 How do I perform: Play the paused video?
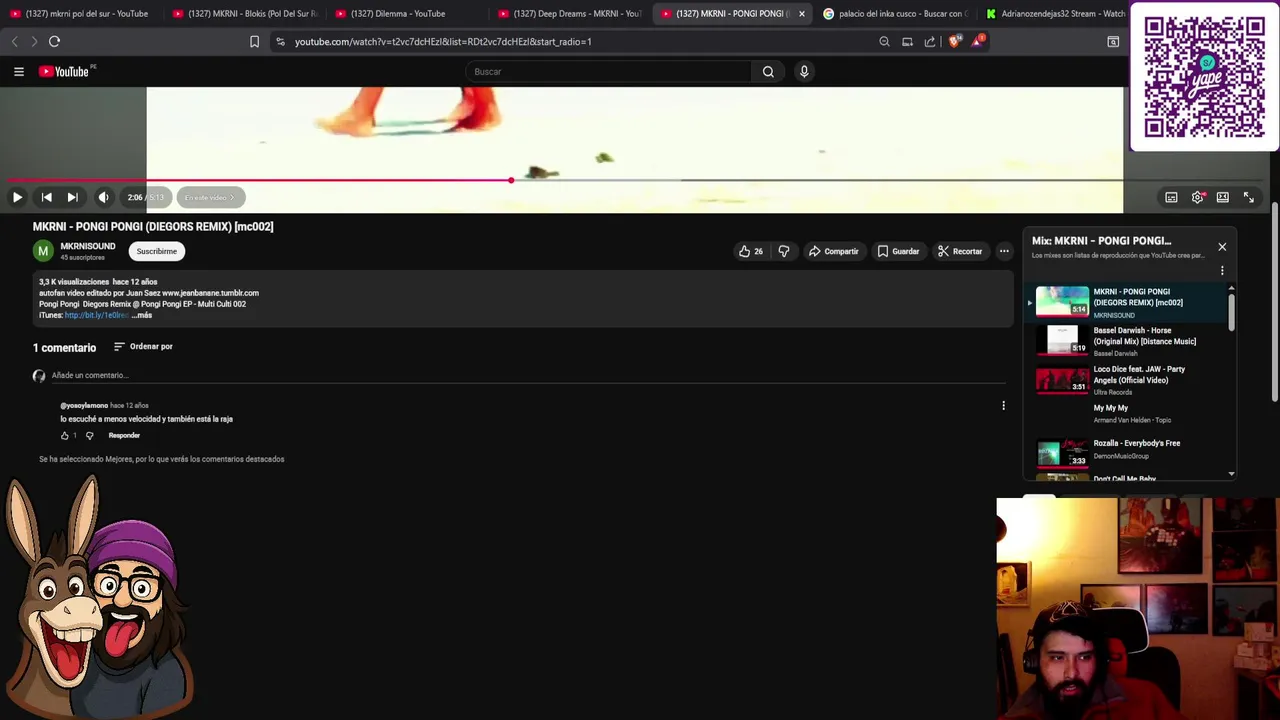coord(17,197)
